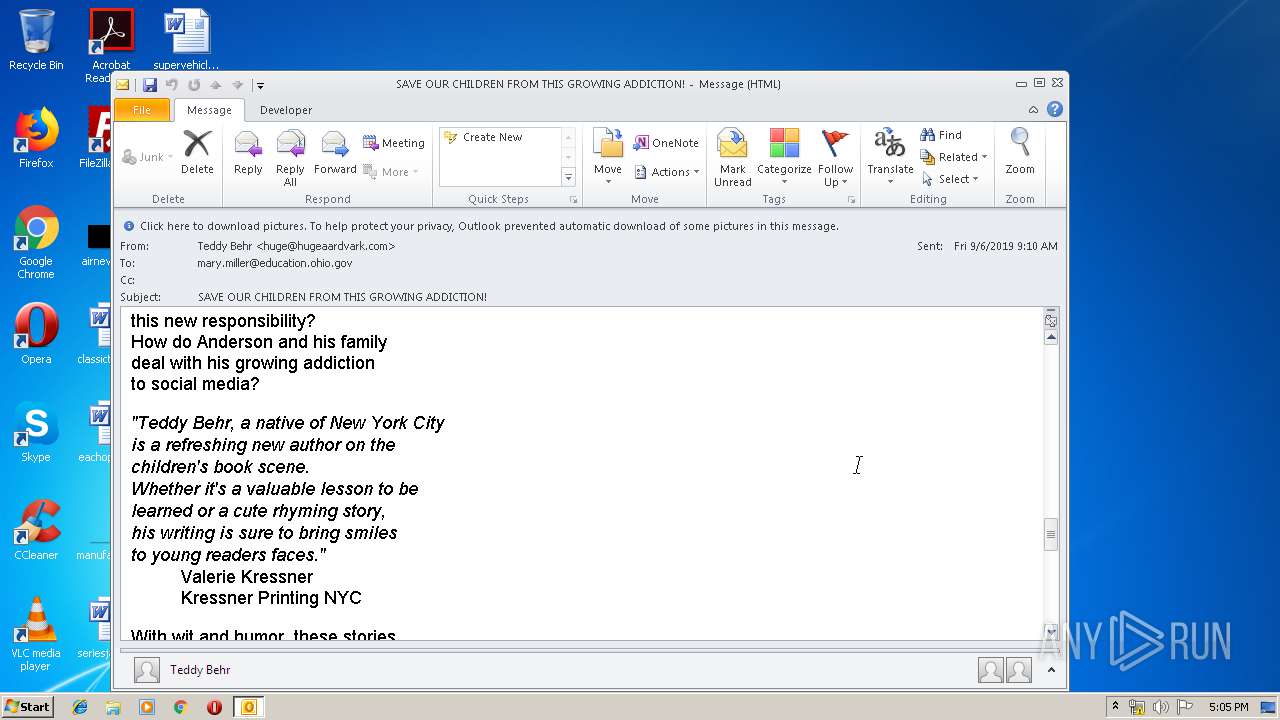Open the Select dropdown
This screenshot has height=720, width=1280.
click(950, 179)
